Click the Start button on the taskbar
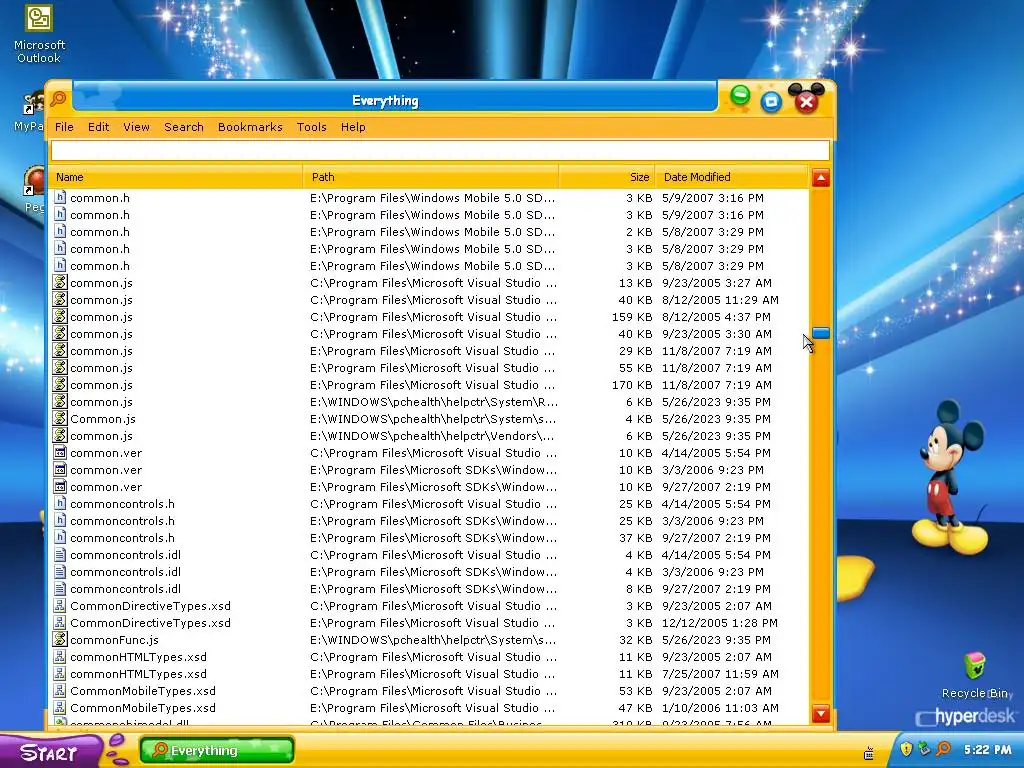1024x768 pixels. click(x=51, y=752)
